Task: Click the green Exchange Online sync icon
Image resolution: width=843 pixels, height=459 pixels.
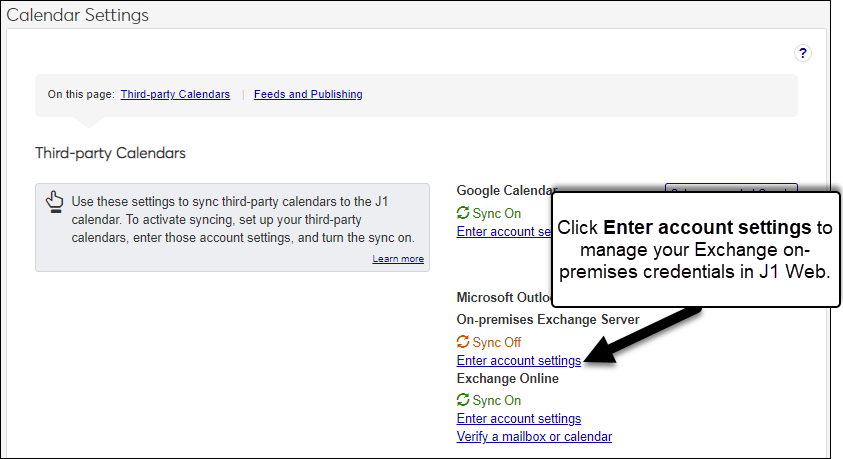Action: [x=463, y=400]
